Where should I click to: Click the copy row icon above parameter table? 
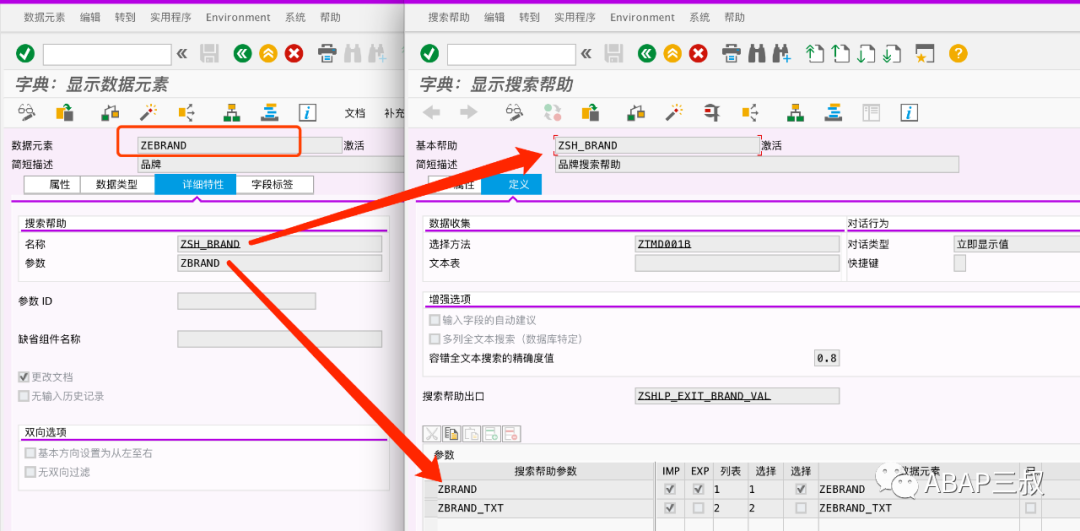click(452, 433)
